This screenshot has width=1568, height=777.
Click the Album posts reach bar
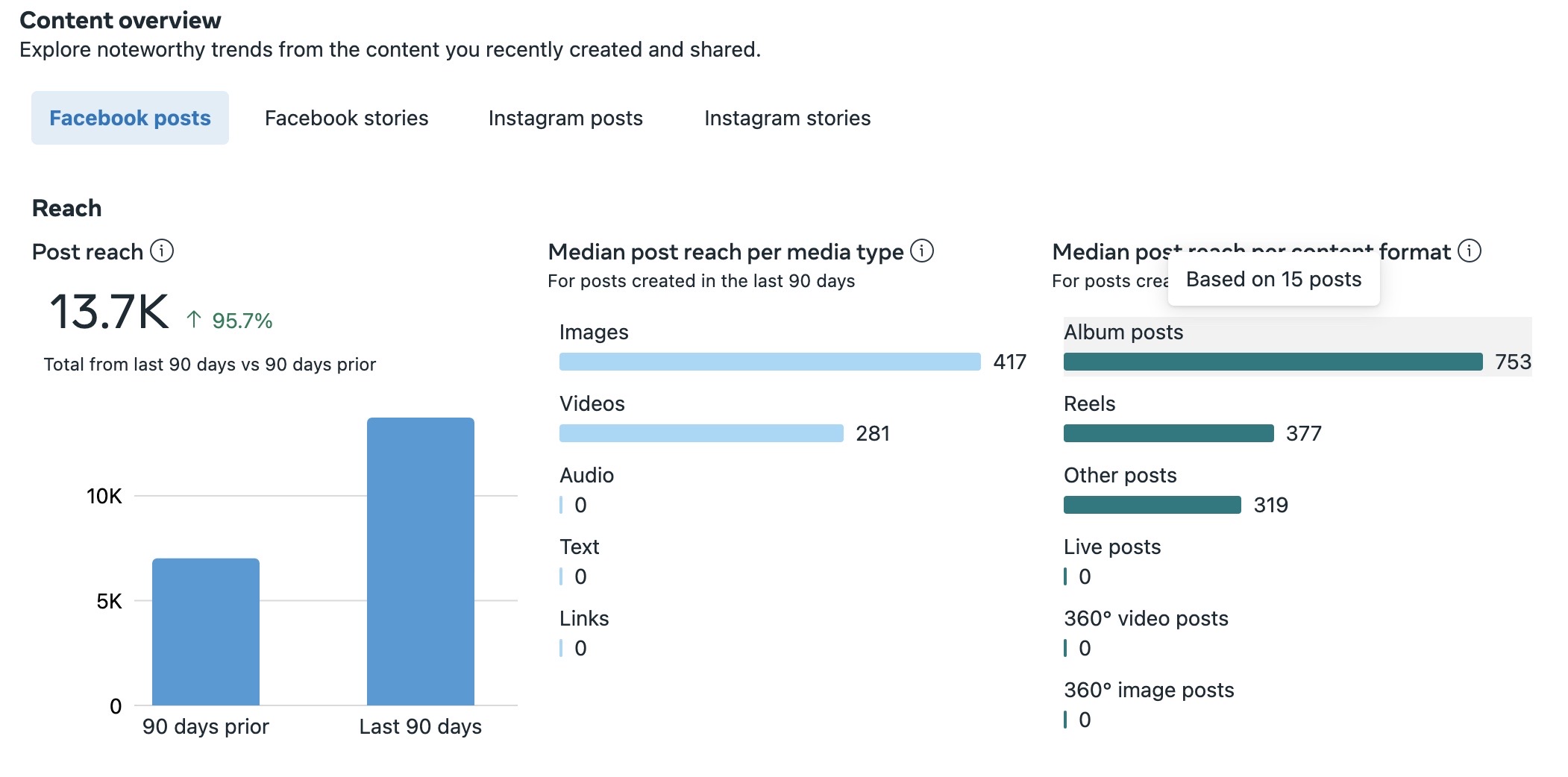point(1273,362)
